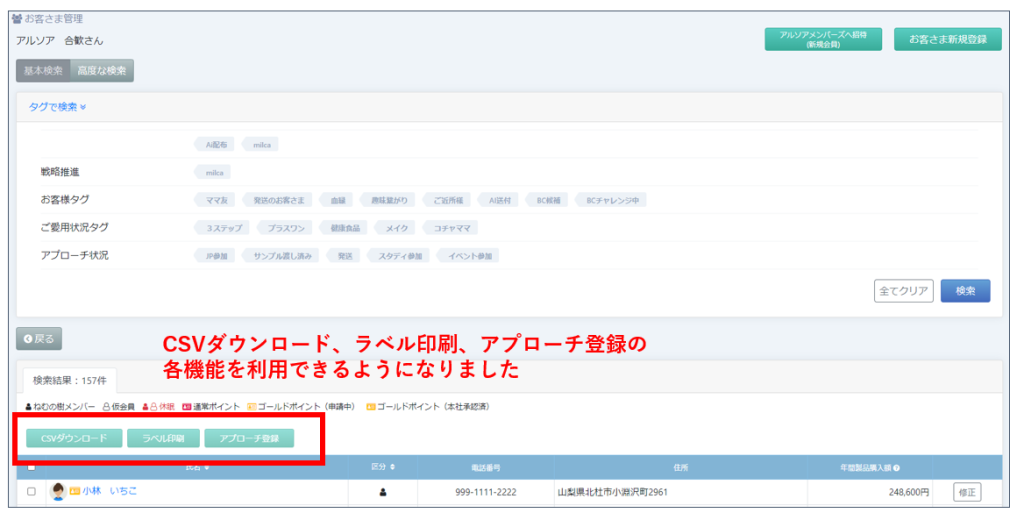Click the ゴールドポイント（申請中） legend icon
This screenshot has height=520, width=1024.
(x=252, y=407)
